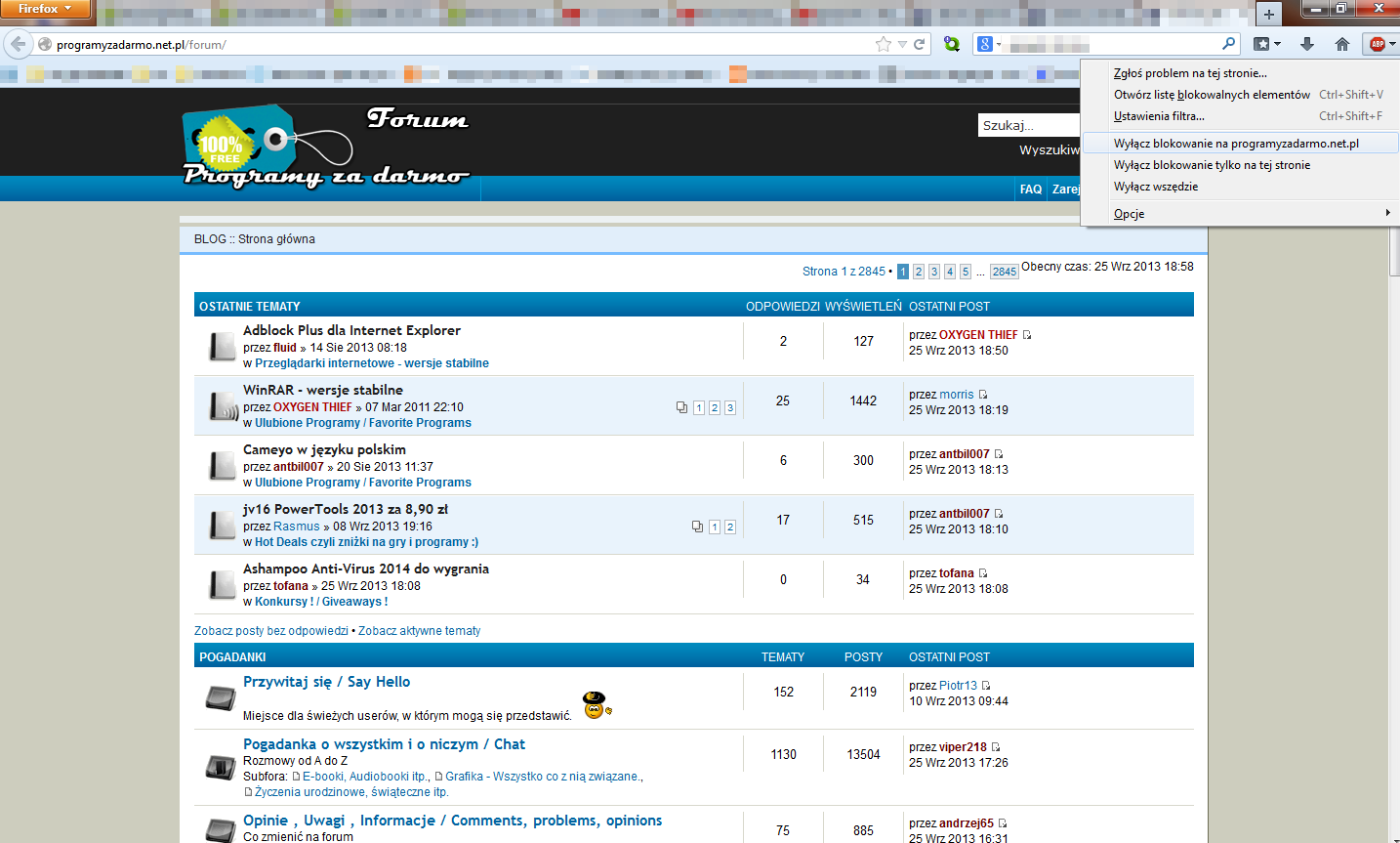The width and height of the screenshot is (1400, 843).
Task: Open the FAQ link in forum navbar
Action: click(1031, 190)
